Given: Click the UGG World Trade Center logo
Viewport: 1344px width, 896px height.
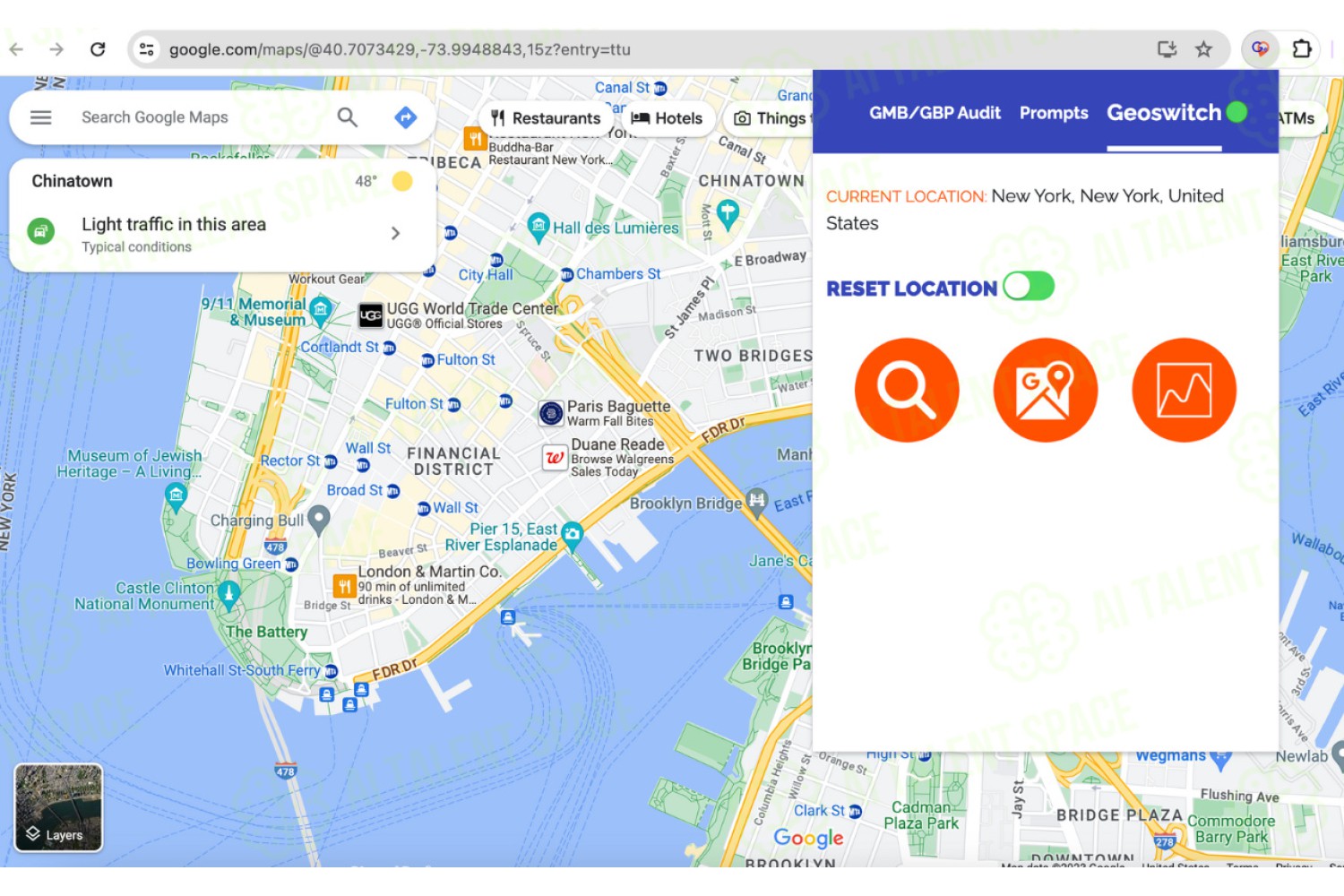Looking at the screenshot, I should click(x=371, y=315).
